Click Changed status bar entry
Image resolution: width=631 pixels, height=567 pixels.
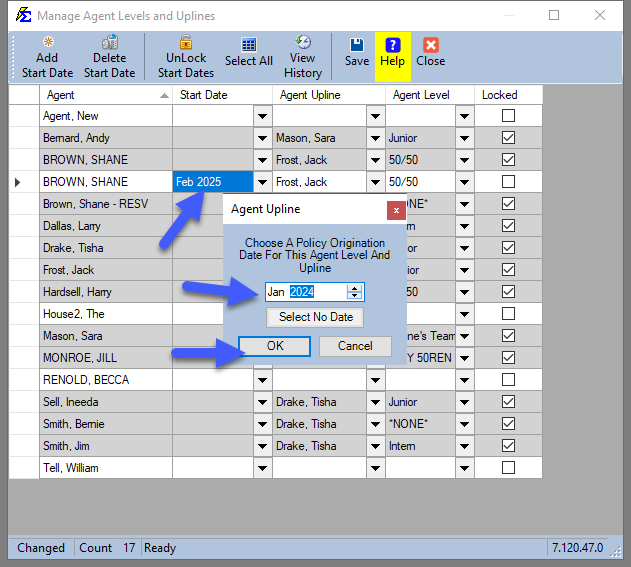(x=41, y=548)
